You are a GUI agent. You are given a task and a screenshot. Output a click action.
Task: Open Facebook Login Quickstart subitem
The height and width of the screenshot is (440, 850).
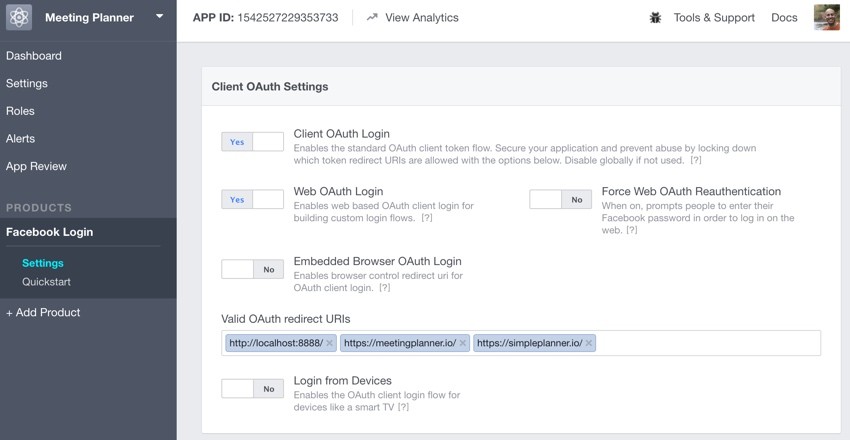click(46, 282)
